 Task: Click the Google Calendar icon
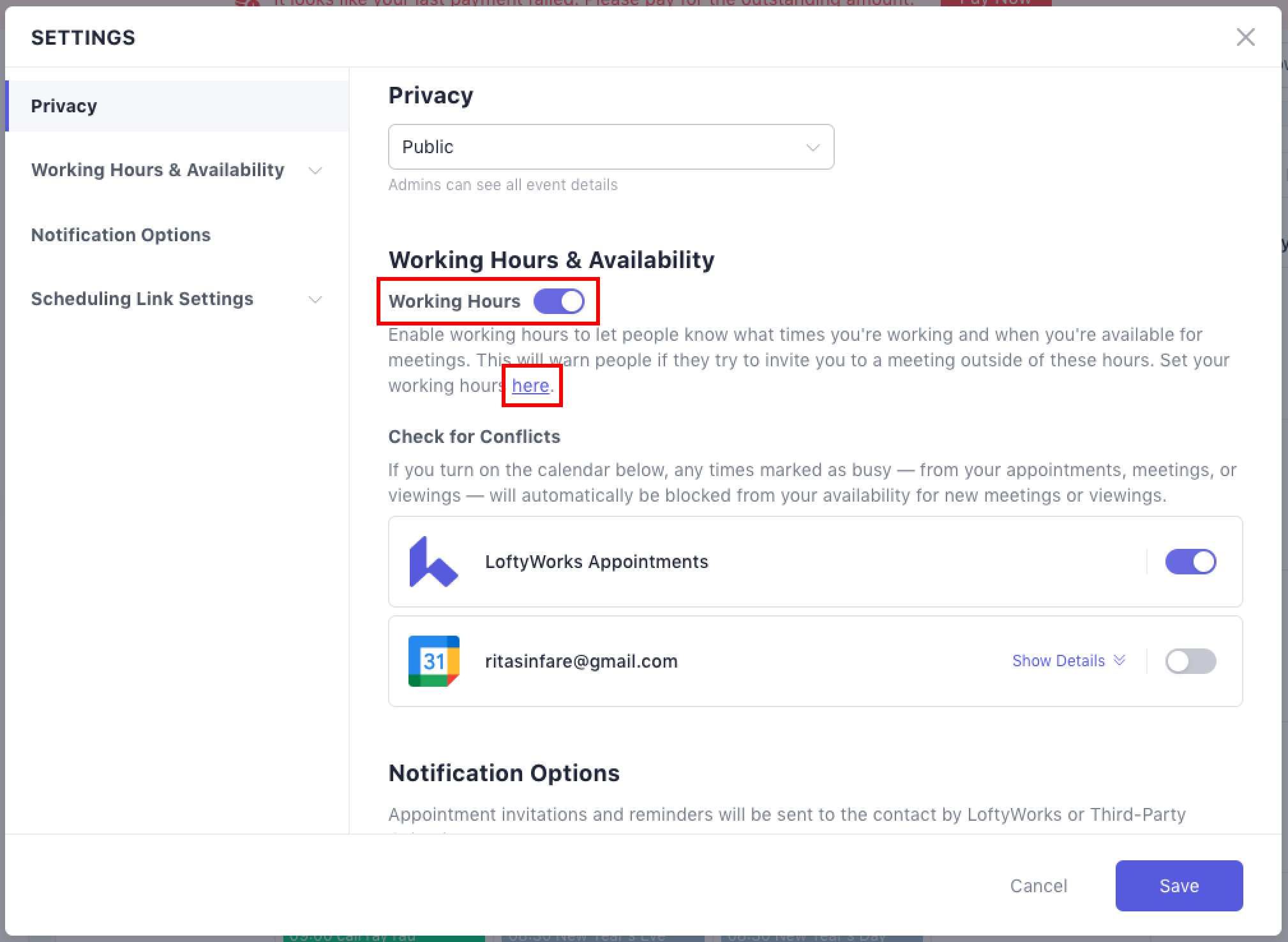click(433, 661)
